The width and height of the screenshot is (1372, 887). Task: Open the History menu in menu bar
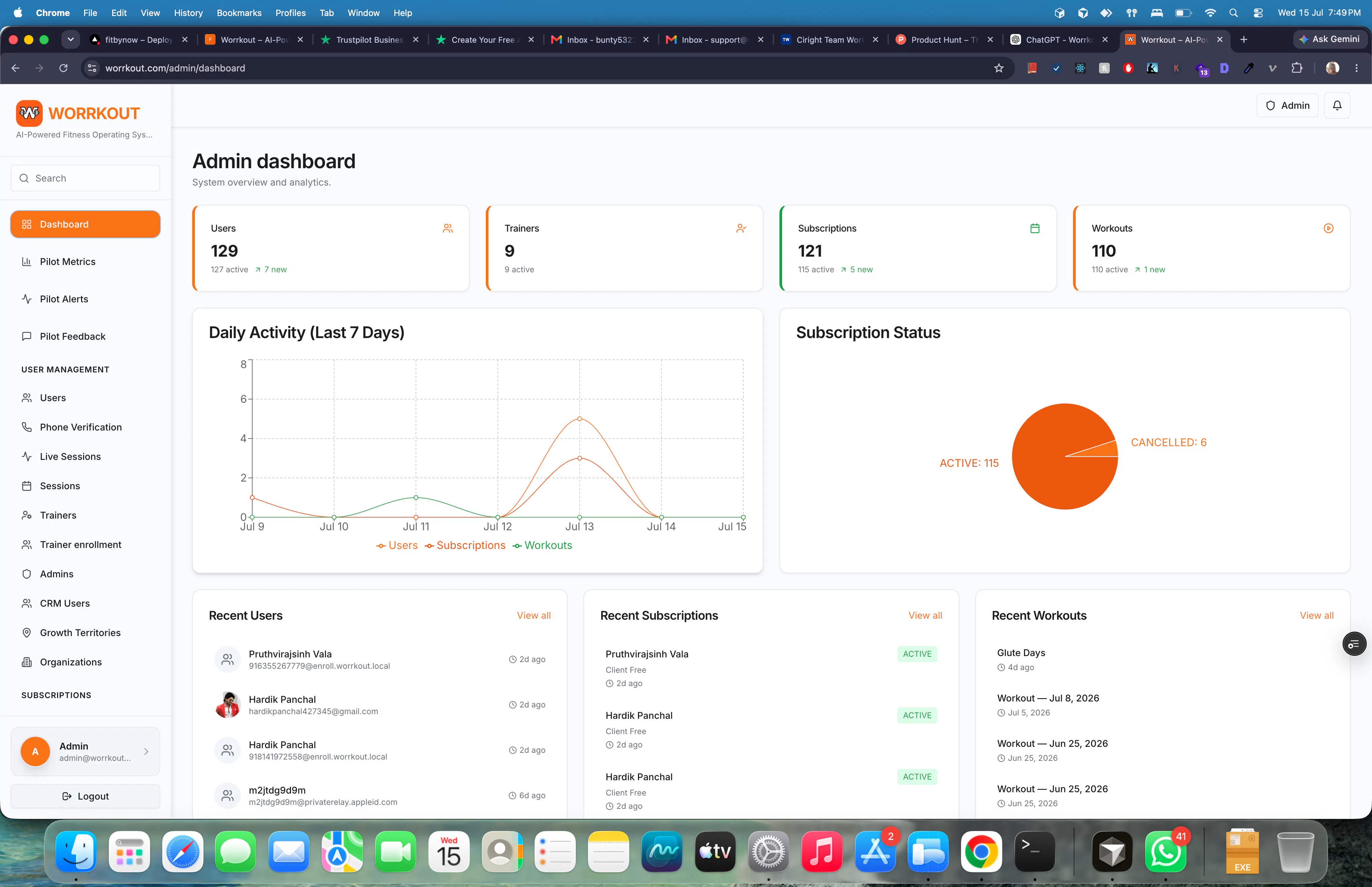[x=188, y=13]
